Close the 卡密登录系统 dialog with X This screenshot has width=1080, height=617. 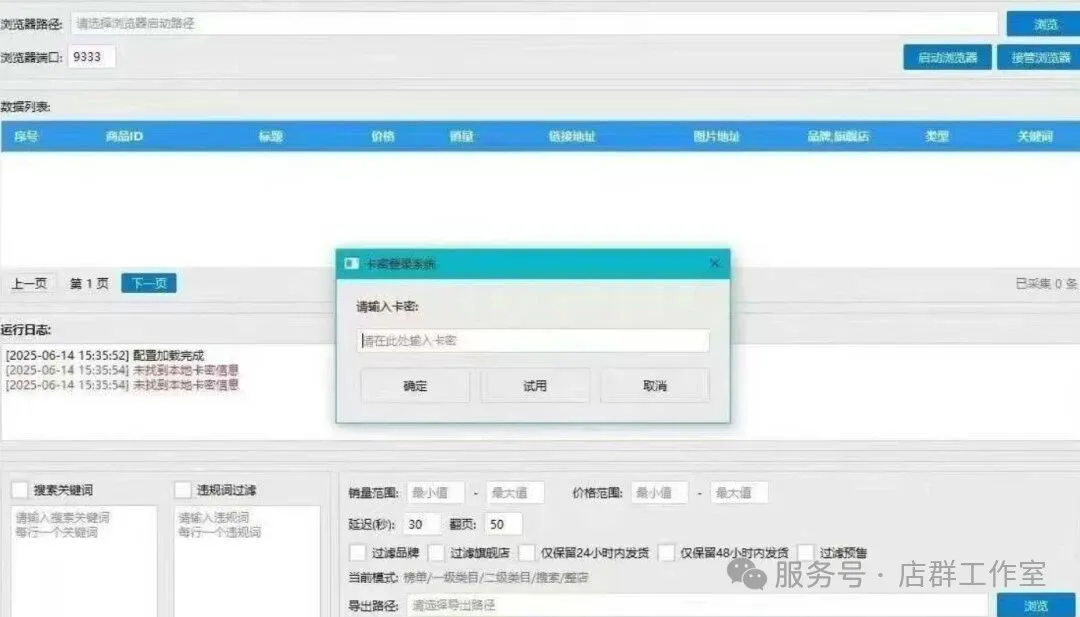tap(714, 264)
